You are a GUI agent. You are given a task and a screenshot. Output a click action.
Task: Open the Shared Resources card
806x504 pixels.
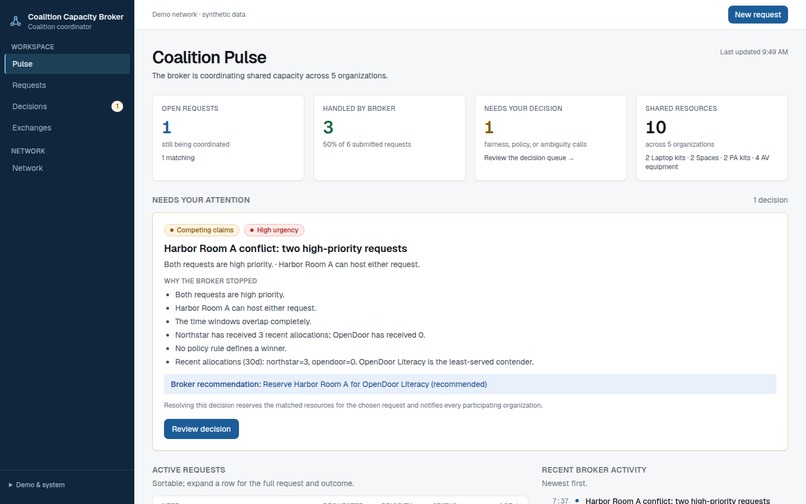pos(711,137)
